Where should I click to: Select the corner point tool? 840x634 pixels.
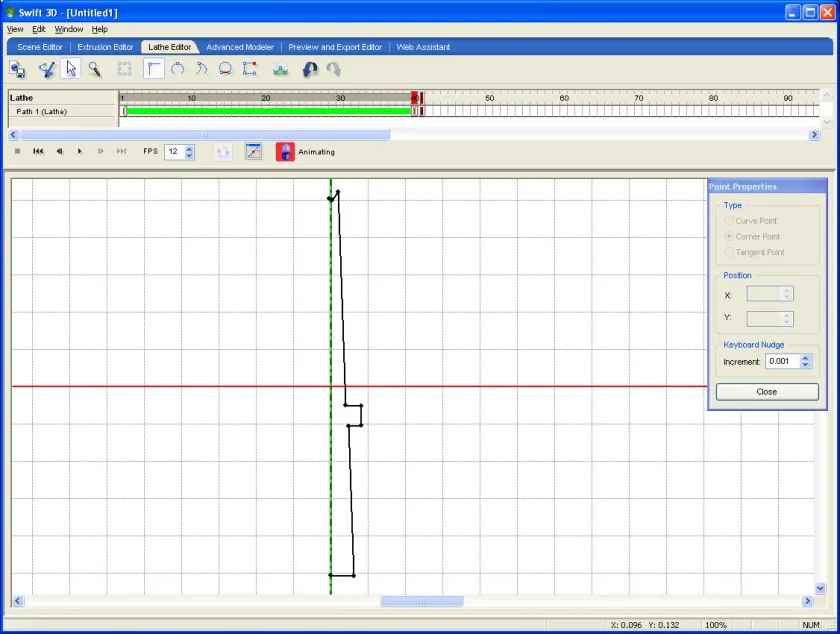(154, 69)
